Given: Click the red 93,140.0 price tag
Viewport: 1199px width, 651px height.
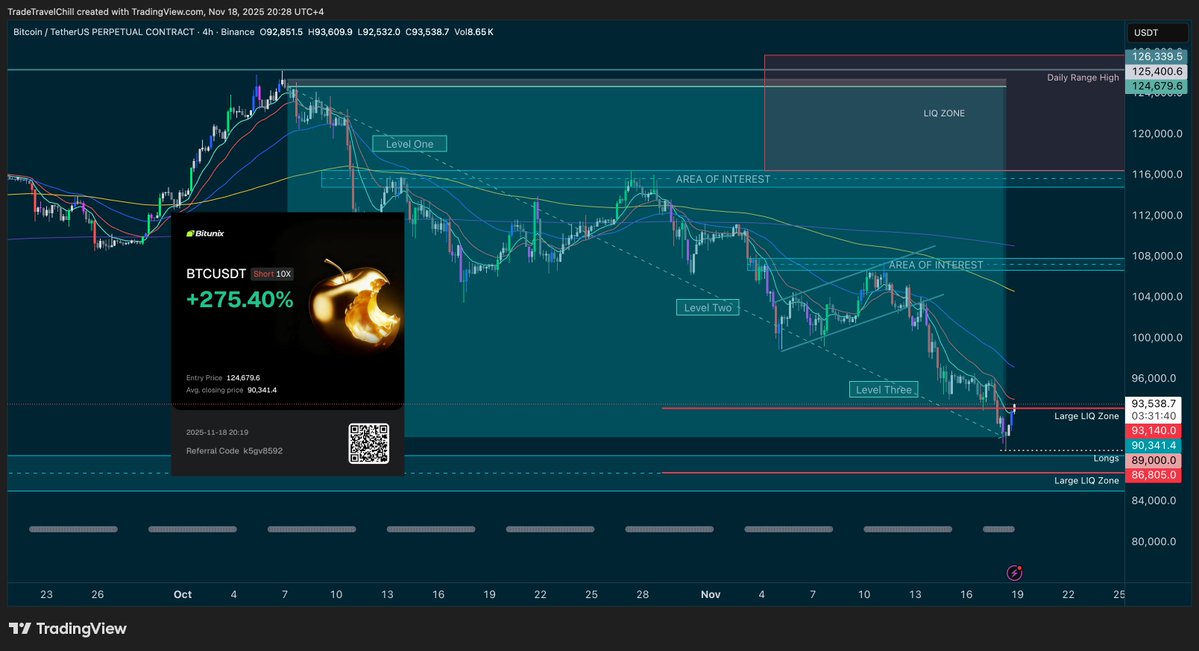Looking at the screenshot, I should 1154,431.
